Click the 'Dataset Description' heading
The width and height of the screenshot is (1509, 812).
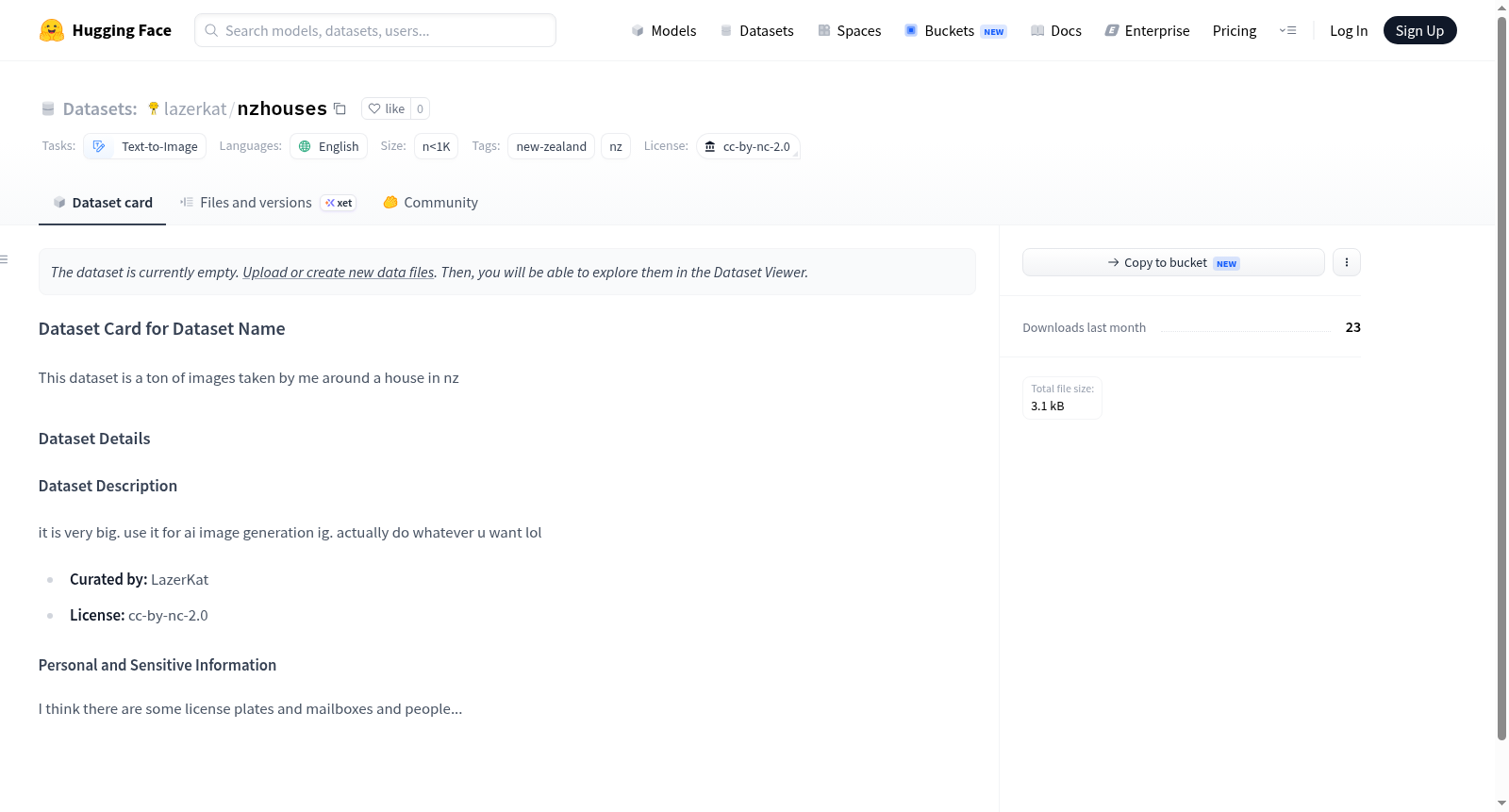tap(108, 486)
